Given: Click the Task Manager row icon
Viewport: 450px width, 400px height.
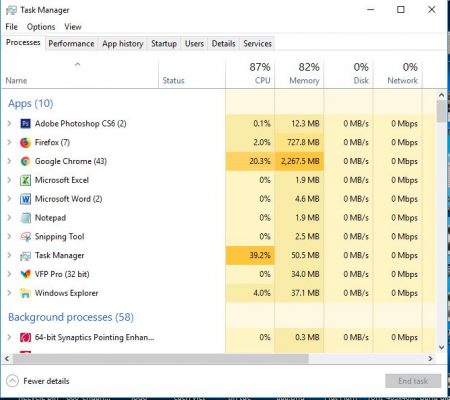Looking at the screenshot, I should click(25, 256).
